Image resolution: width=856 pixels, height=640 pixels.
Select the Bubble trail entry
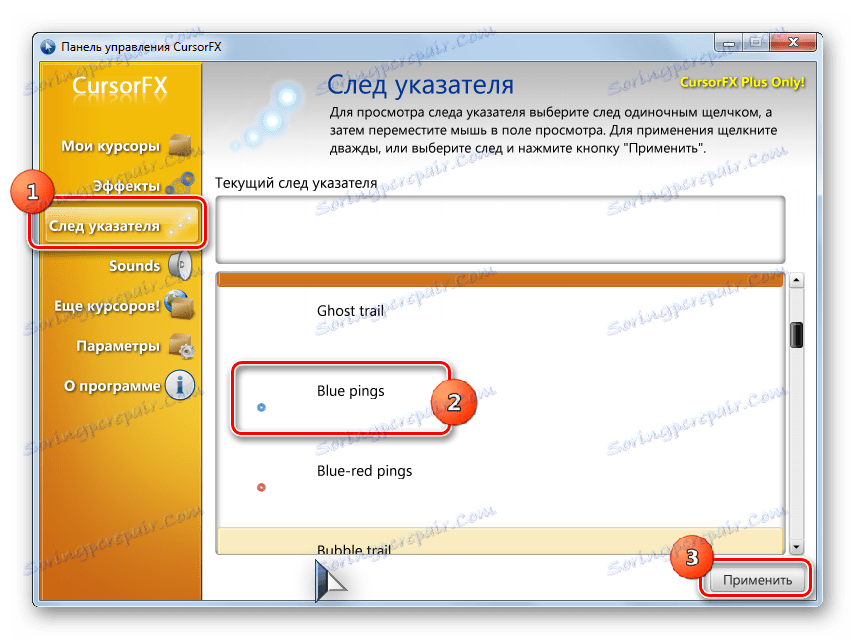coord(500,541)
